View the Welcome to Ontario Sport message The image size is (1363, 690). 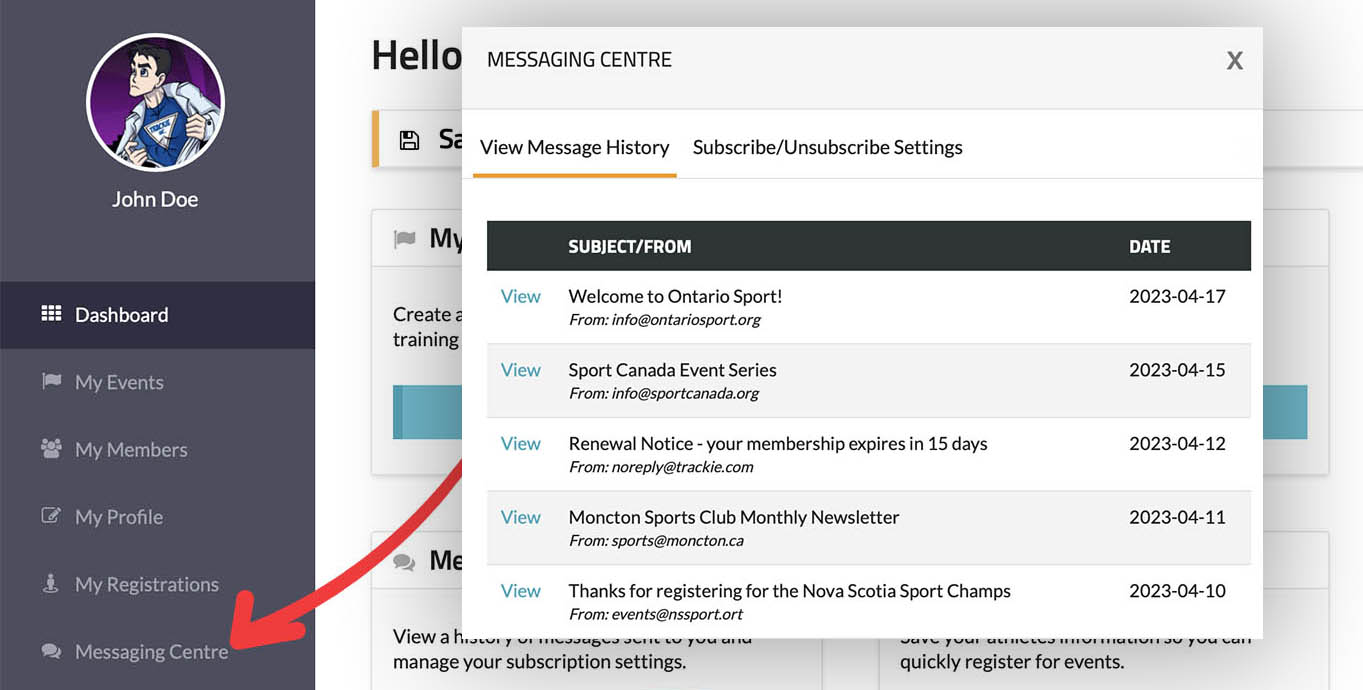(520, 296)
